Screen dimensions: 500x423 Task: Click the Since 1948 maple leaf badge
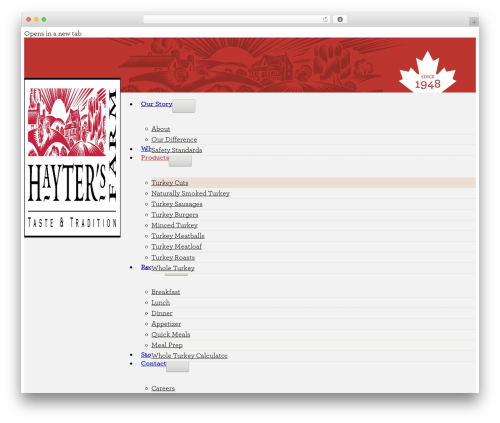pyautogui.click(x=428, y=72)
